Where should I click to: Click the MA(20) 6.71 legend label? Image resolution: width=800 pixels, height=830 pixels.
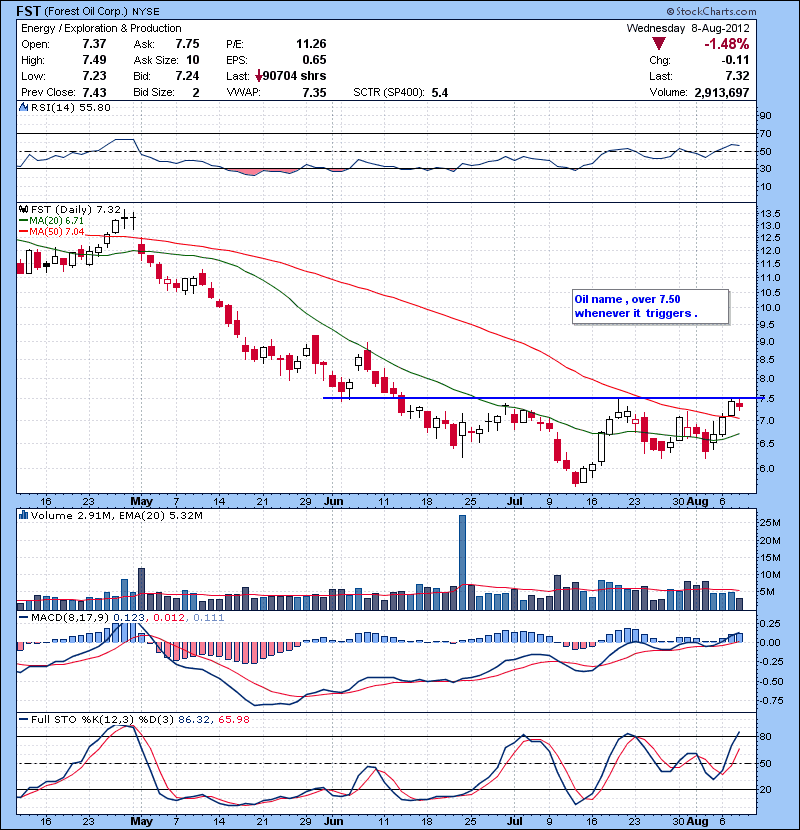coord(56,221)
